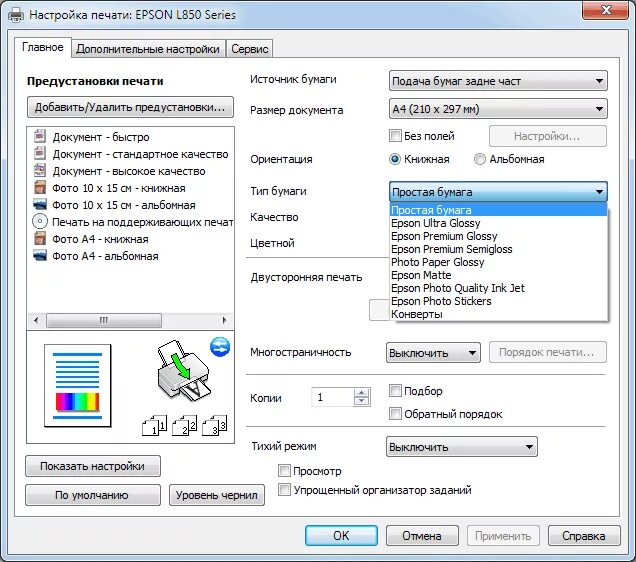Click icon of Фото 10 x 15 см - книжная
The height and width of the screenshot is (562, 636).
click(x=40, y=187)
